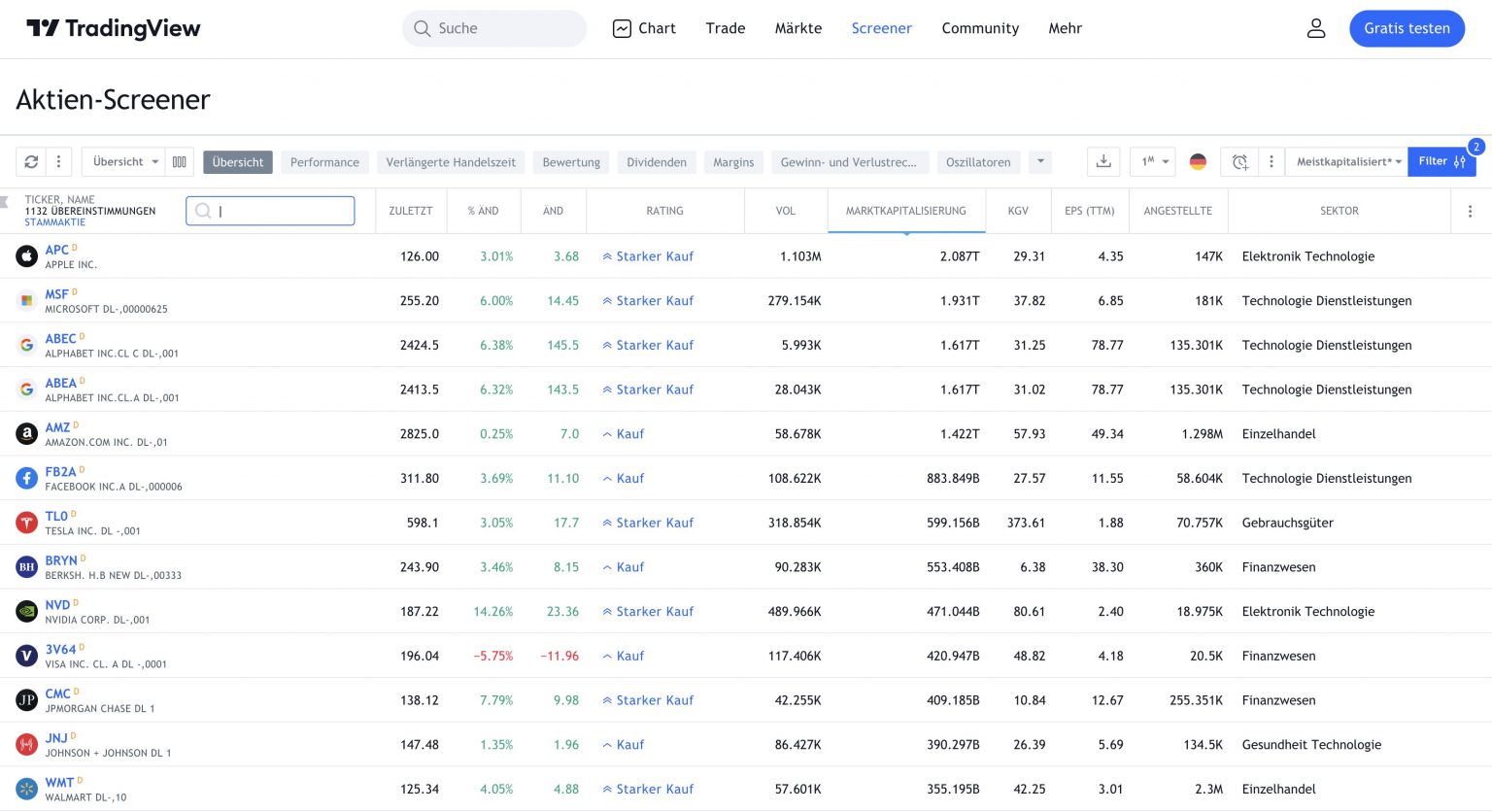Open the TL0 ticker link
Screen dimensions: 1492x812
point(56,516)
